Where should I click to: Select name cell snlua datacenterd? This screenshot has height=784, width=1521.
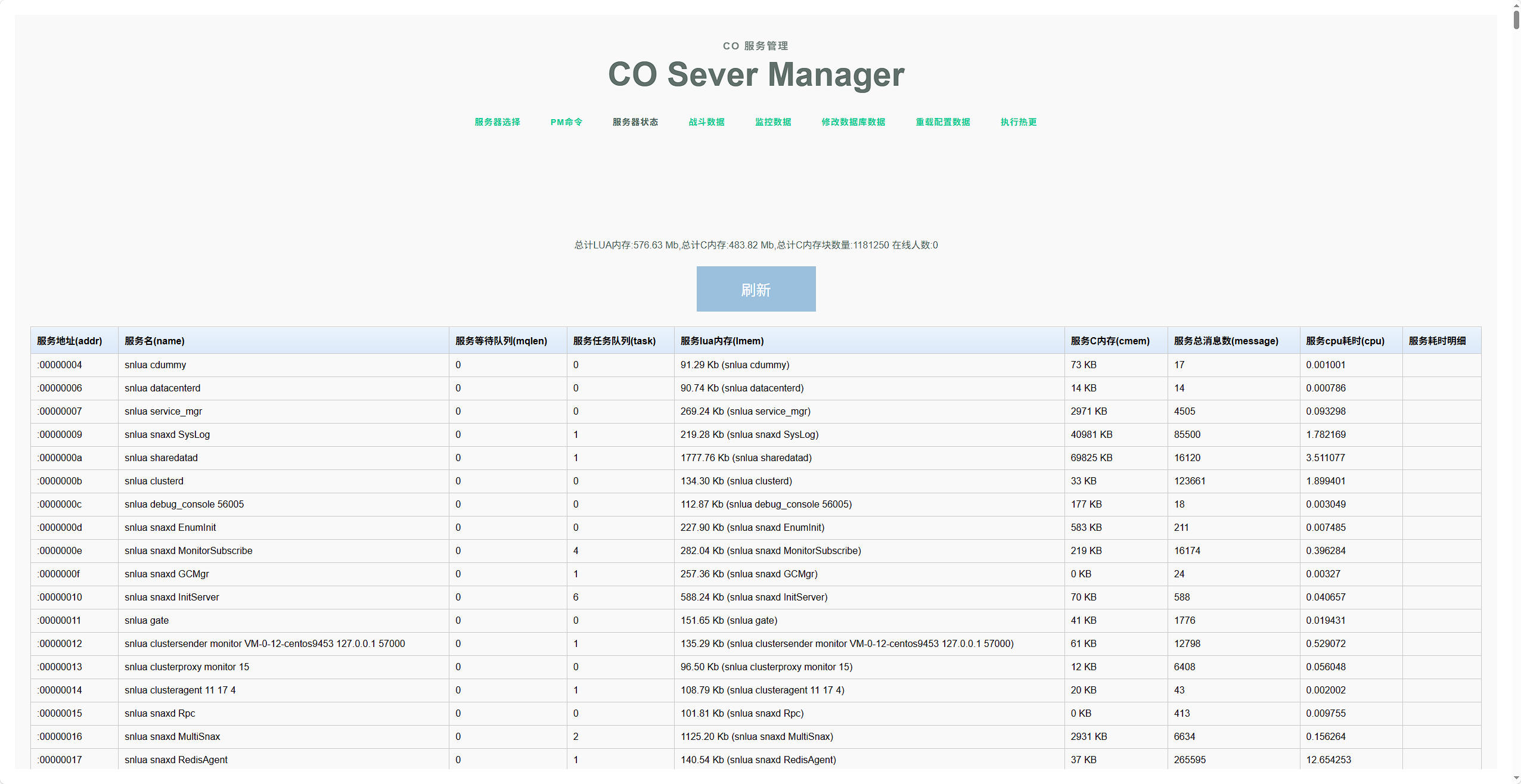[283, 388]
